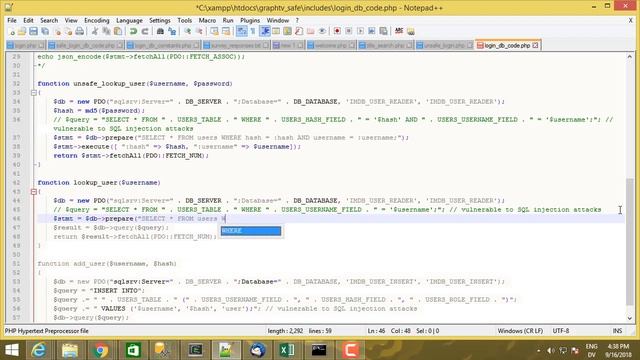Open a file using the Open folder icon
The width and height of the screenshot is (640, 360).
click(x=22, y=31)
